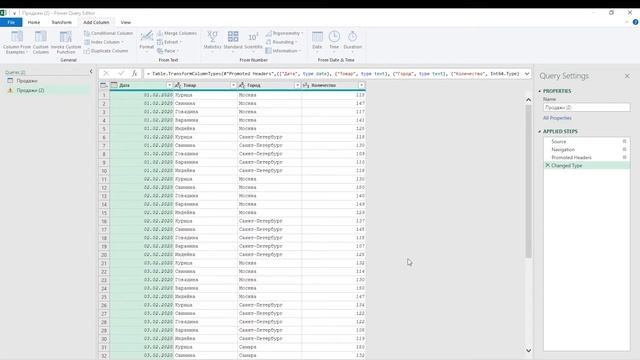Confirm formula with checkmark icon
The image size is (640, 360).
121,73
